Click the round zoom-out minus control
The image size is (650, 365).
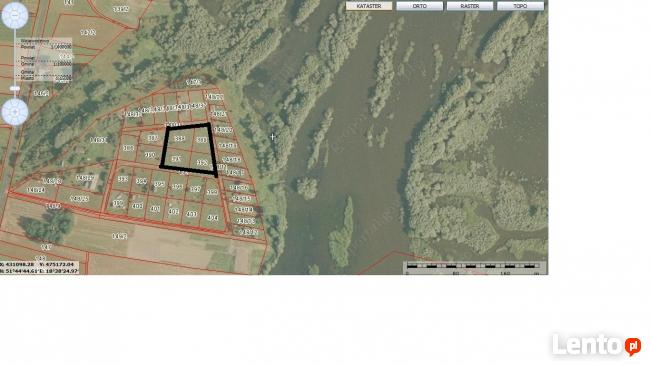(15, 15)
